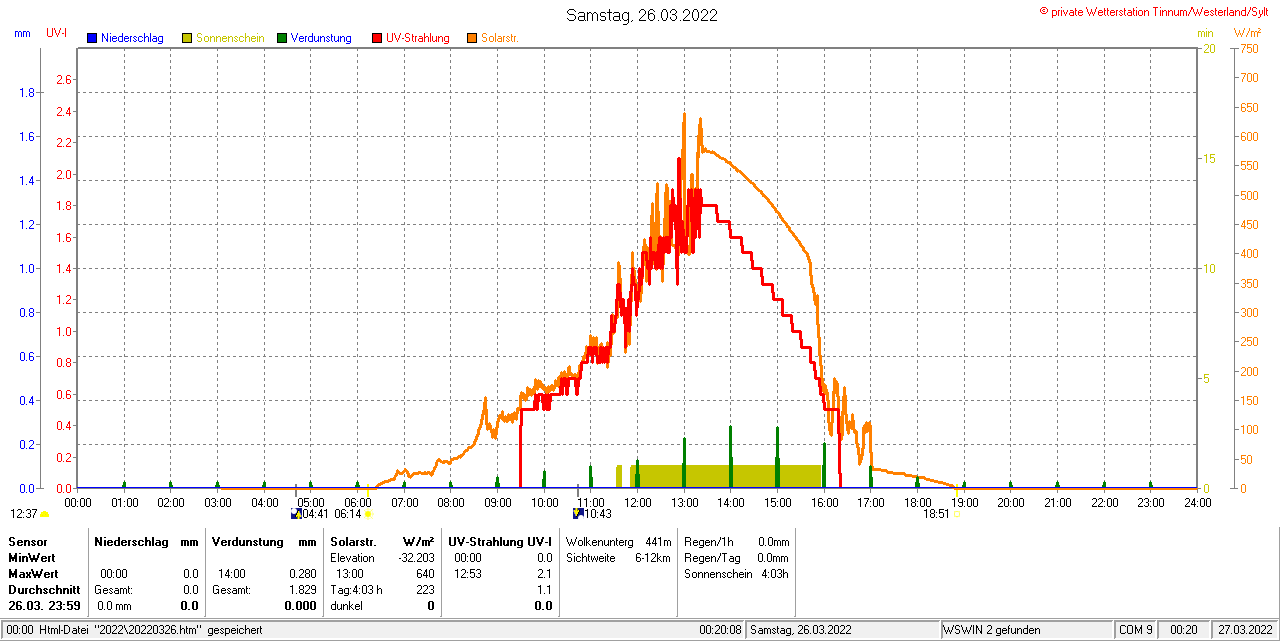Click the orange Solarstr. legend swatch
Screen dimensions: 1280x641
(472, 38)
